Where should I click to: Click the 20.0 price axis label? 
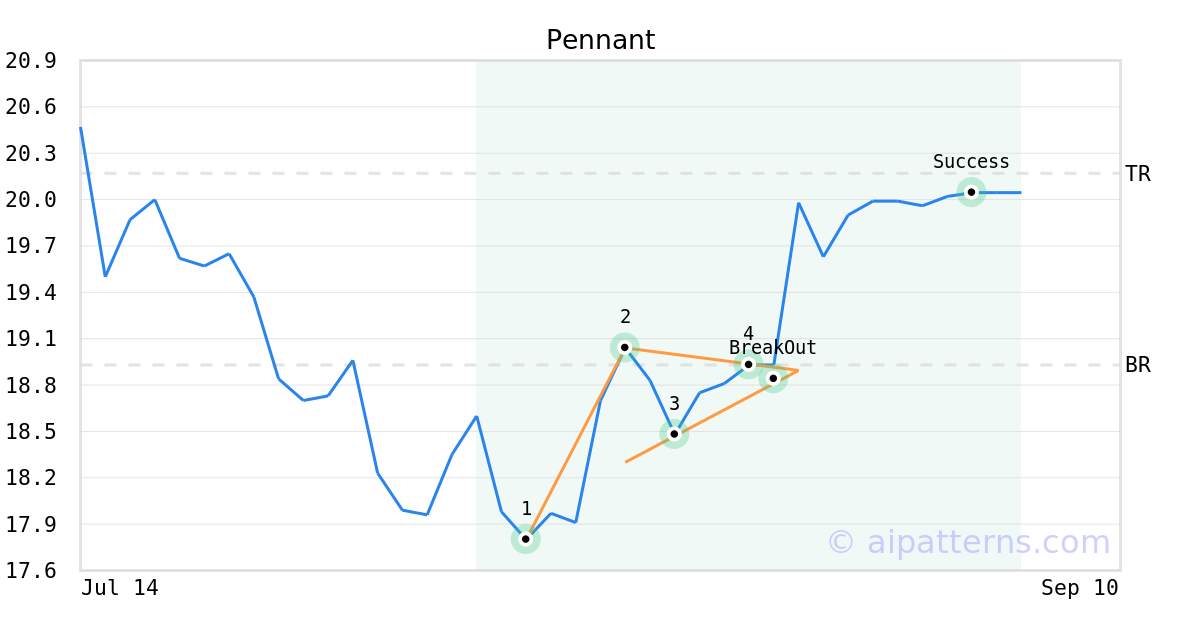pos(30,200)
